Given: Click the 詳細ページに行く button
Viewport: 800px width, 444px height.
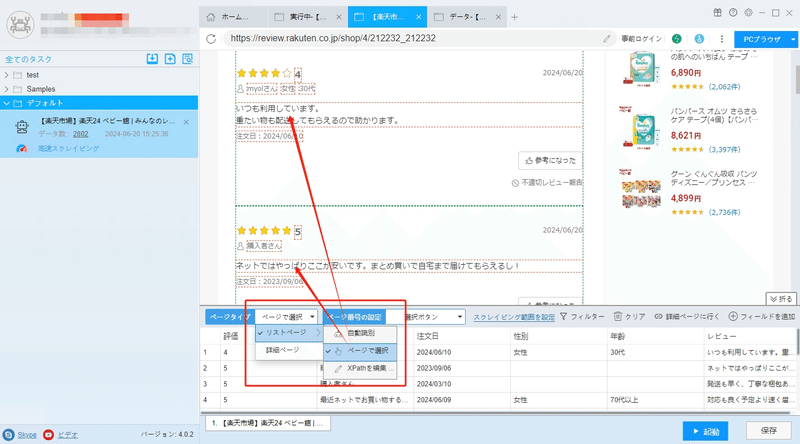Looking at the screenshot, I should click(687, 316).
